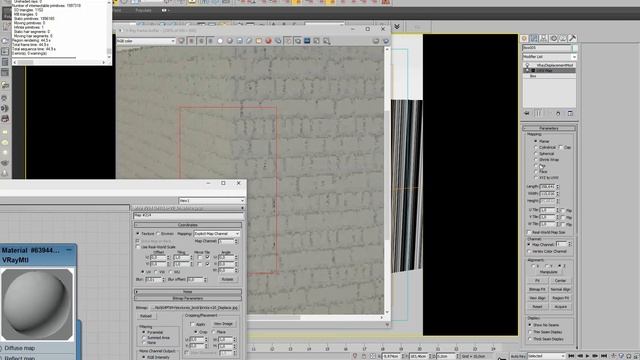The height and width of the screenshot is (360, 640).
Task: Open the Modify tab in command panel
Action: (534, 38)
